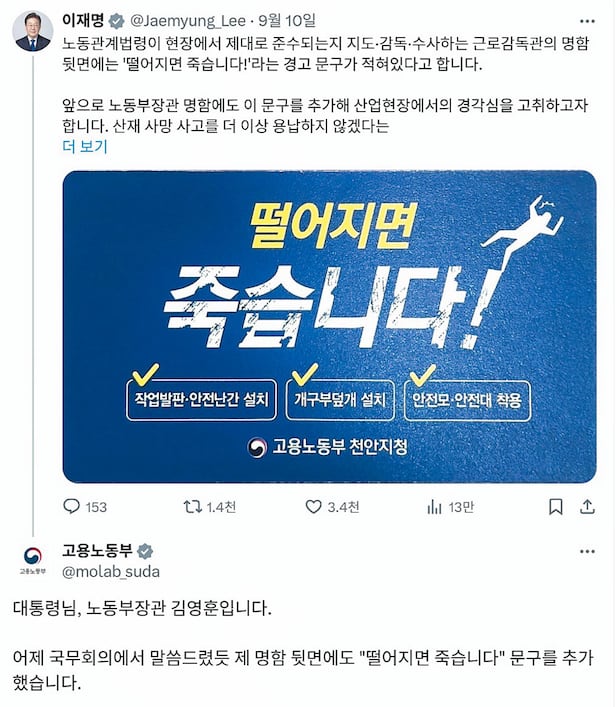
Task: Retweet the post with 1.4천 reposts
Action: point(193,507)
